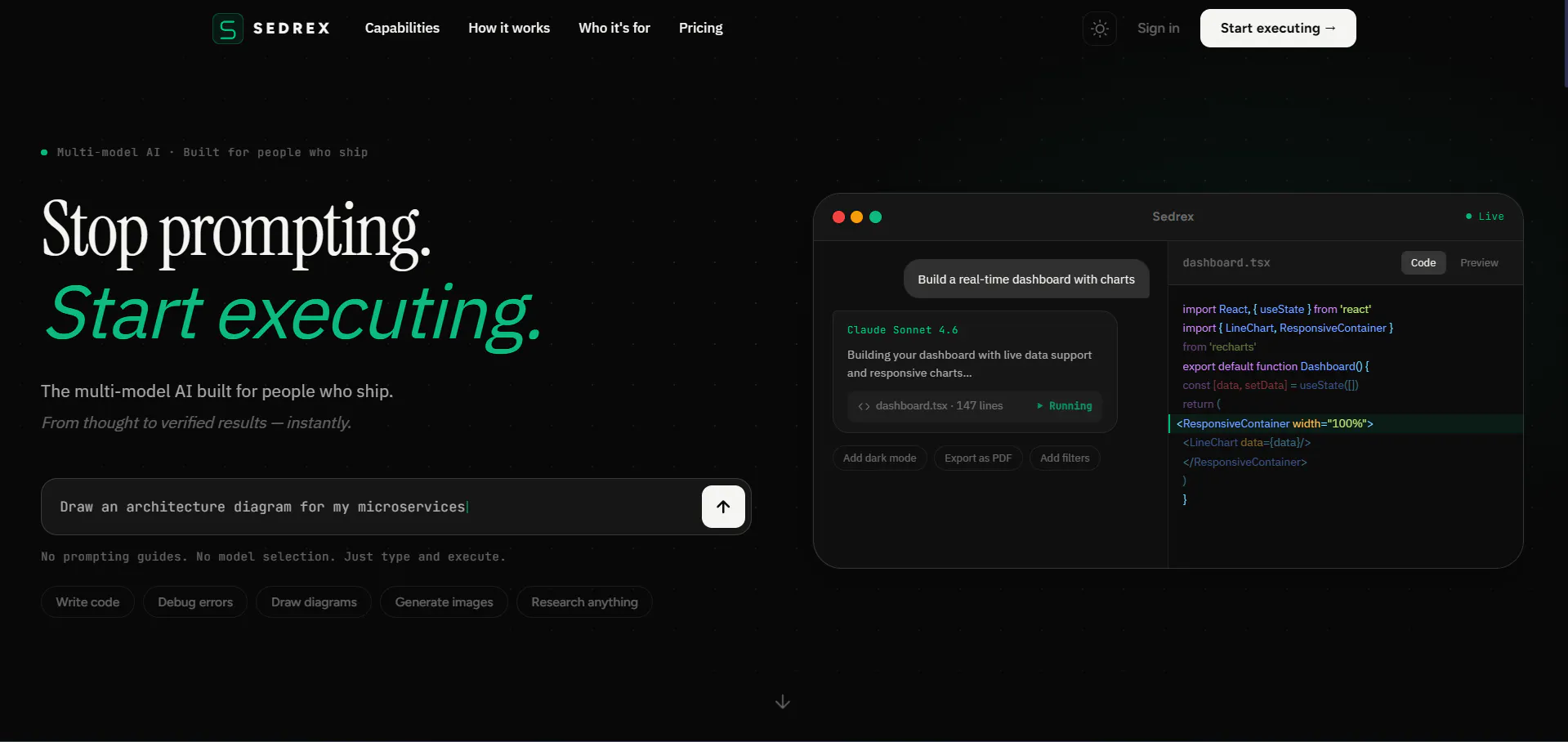1568x742 pixels.
Task: Switch to the Preview tab
Action: click(1479, 262)
